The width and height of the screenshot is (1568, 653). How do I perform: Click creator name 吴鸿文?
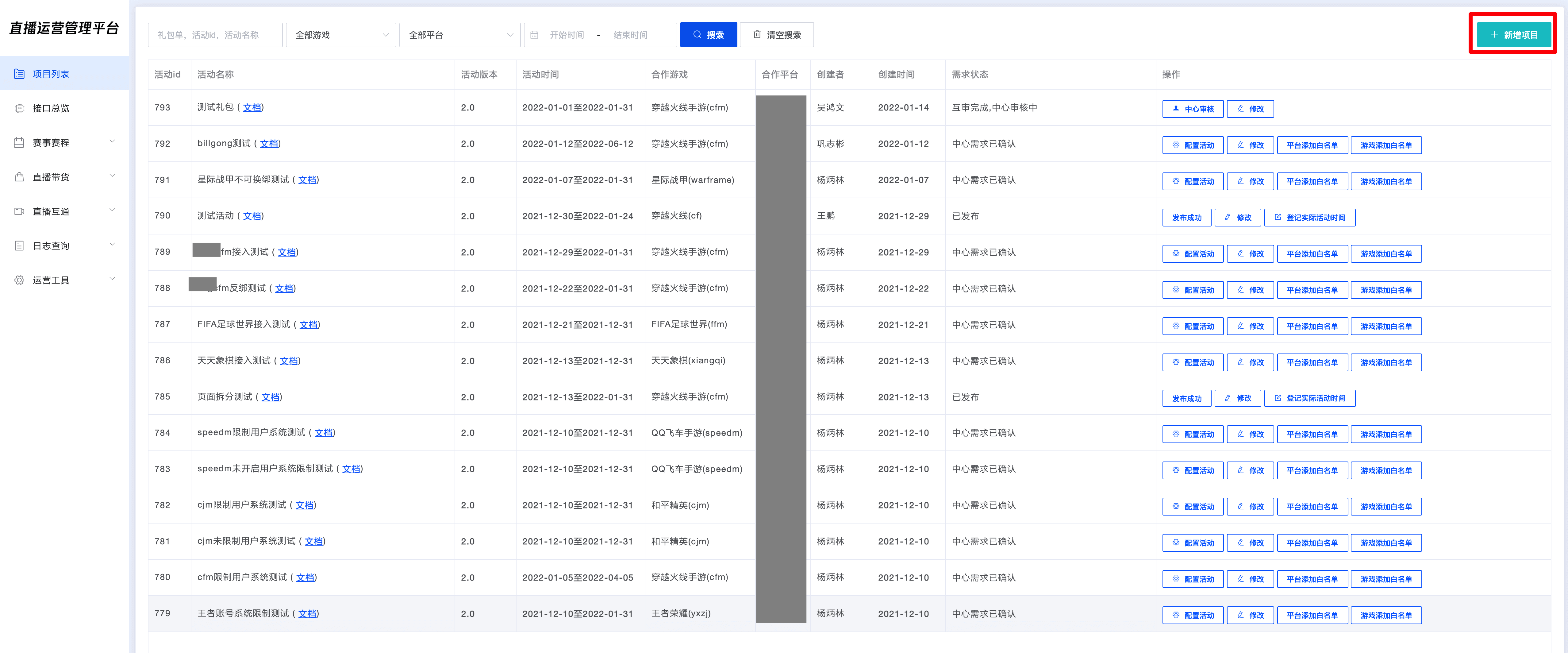[x=830, y=108]
